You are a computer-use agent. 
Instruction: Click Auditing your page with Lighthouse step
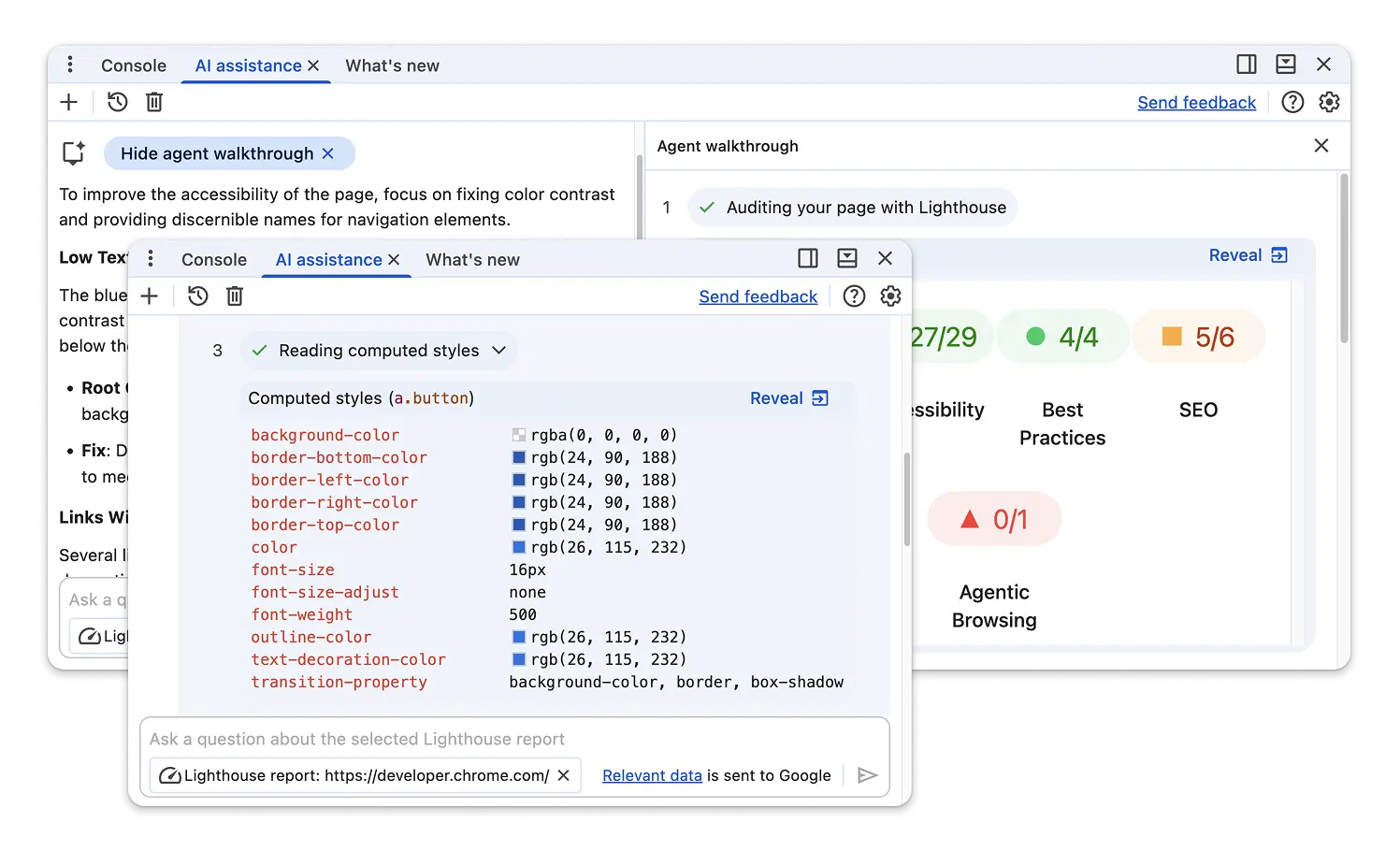pyautogui.click(x=852, y=207)
